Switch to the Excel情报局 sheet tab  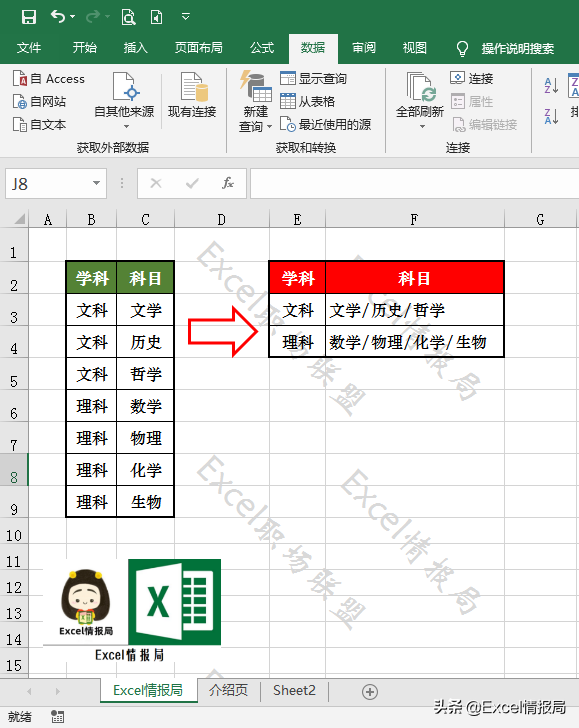click(x=148, y=690)
